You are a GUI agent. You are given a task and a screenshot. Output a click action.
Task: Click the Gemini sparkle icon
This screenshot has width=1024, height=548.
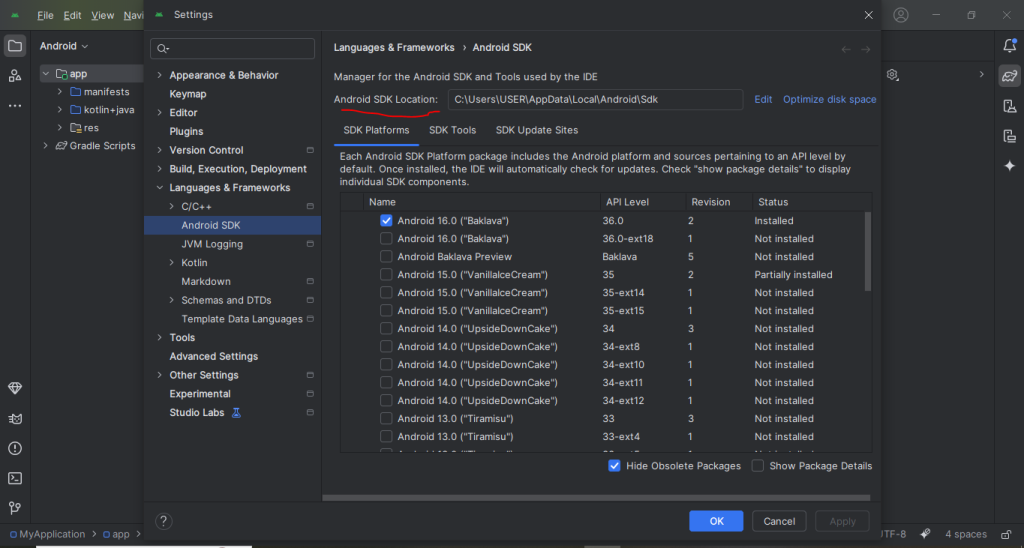(1009, 166)
